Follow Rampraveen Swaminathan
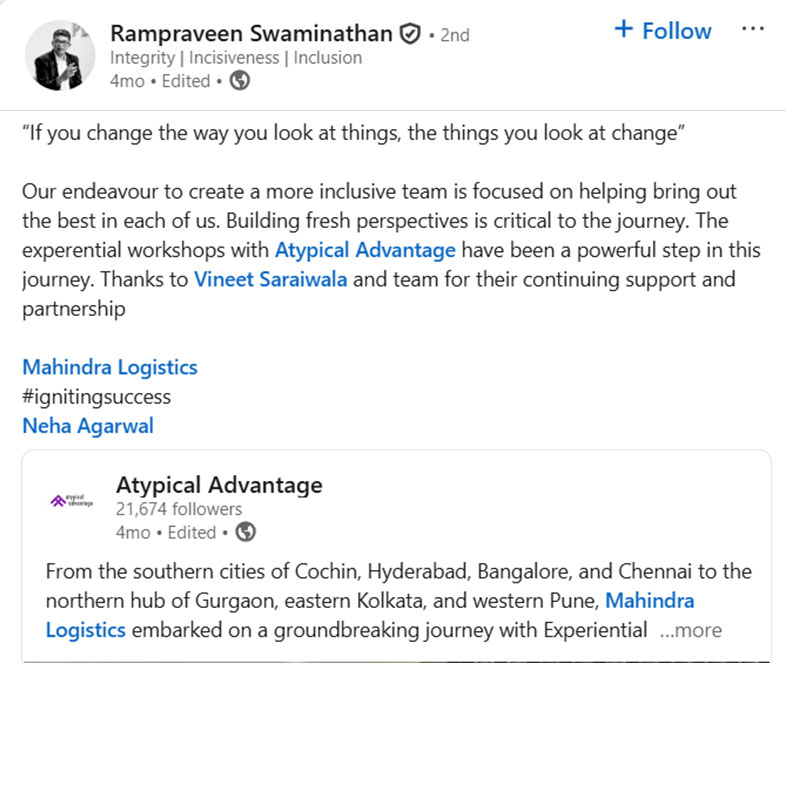 662,30
